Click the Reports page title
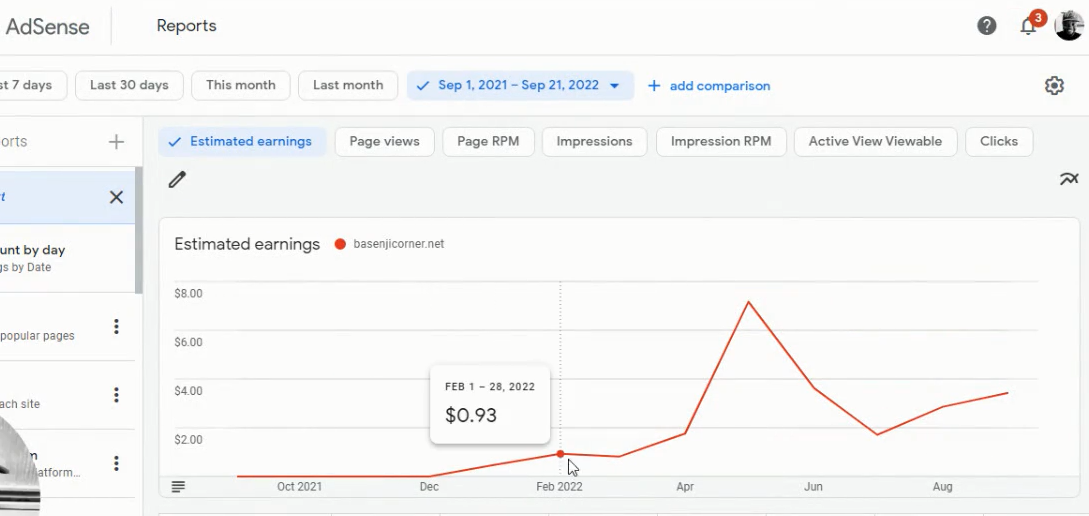The width and height of the screenshot is (1089, 516). 186,26
